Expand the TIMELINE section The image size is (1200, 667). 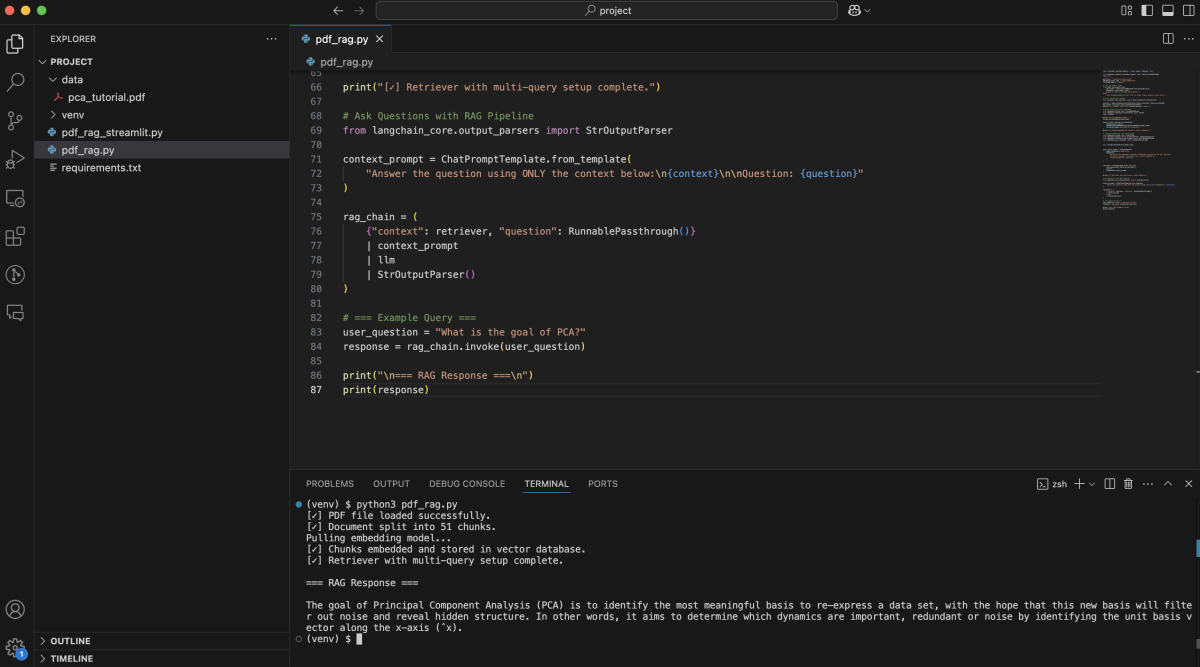tap(162, 659)
